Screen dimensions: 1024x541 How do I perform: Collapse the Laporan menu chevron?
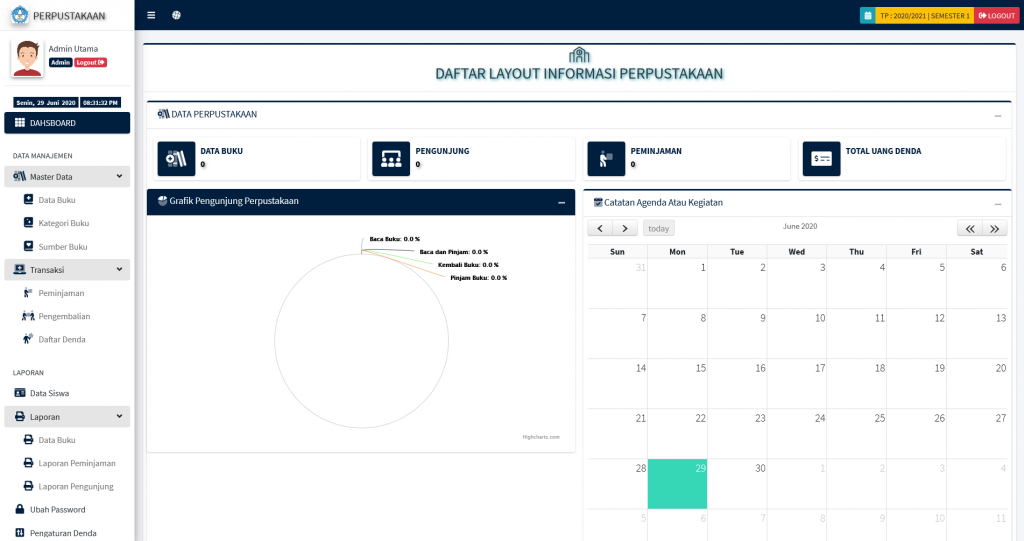tap(120, 416)
